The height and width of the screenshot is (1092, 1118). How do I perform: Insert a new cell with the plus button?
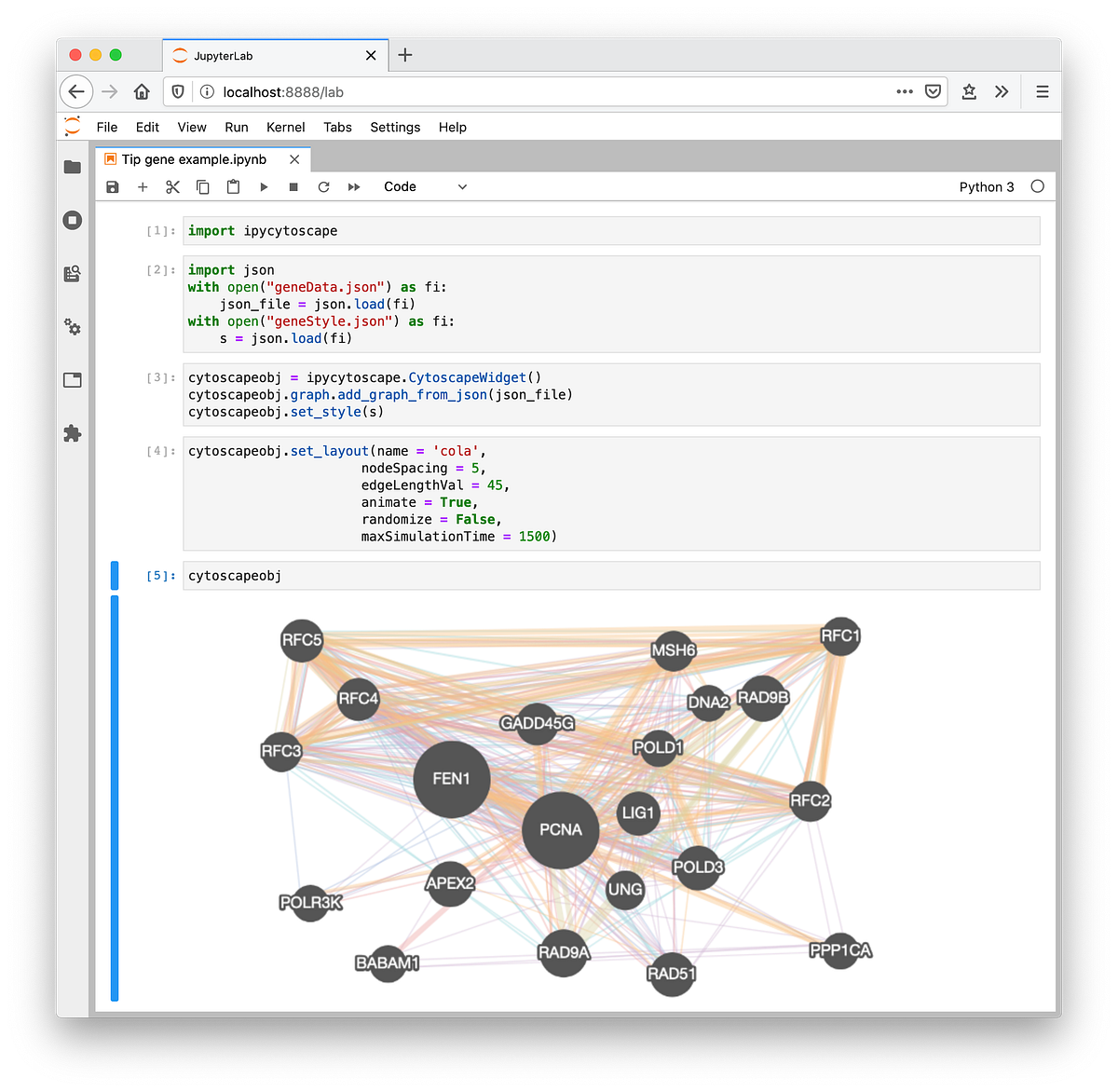coord(143,186)
